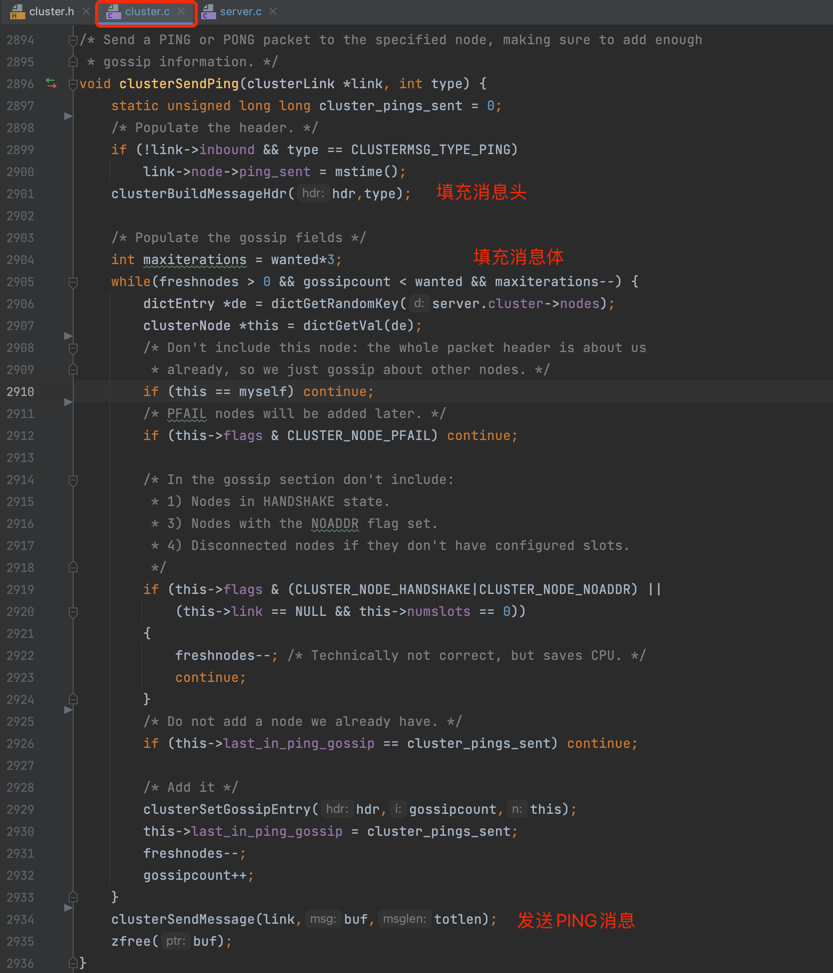This screenshot has height=973, width=833.
Task: Click the while-loop fold end marker on line 2933
Action: (x=73, y=897)
